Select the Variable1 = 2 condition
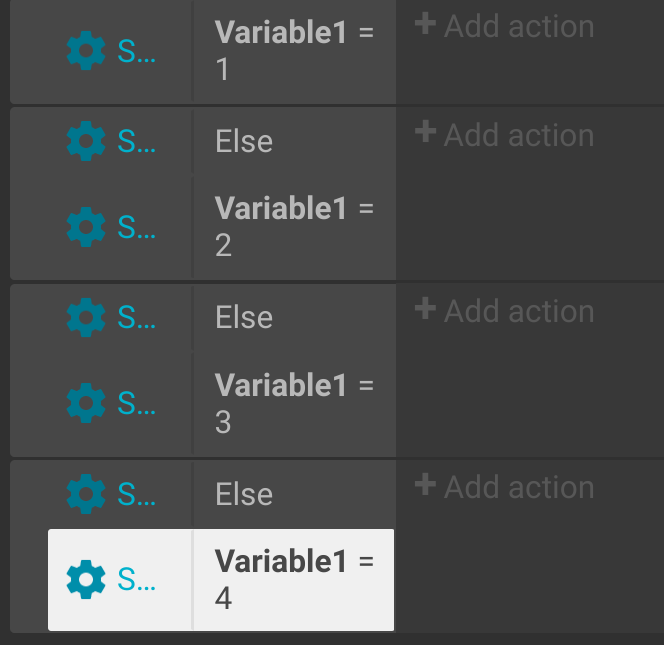664x645 pixels. coord(295,227)
